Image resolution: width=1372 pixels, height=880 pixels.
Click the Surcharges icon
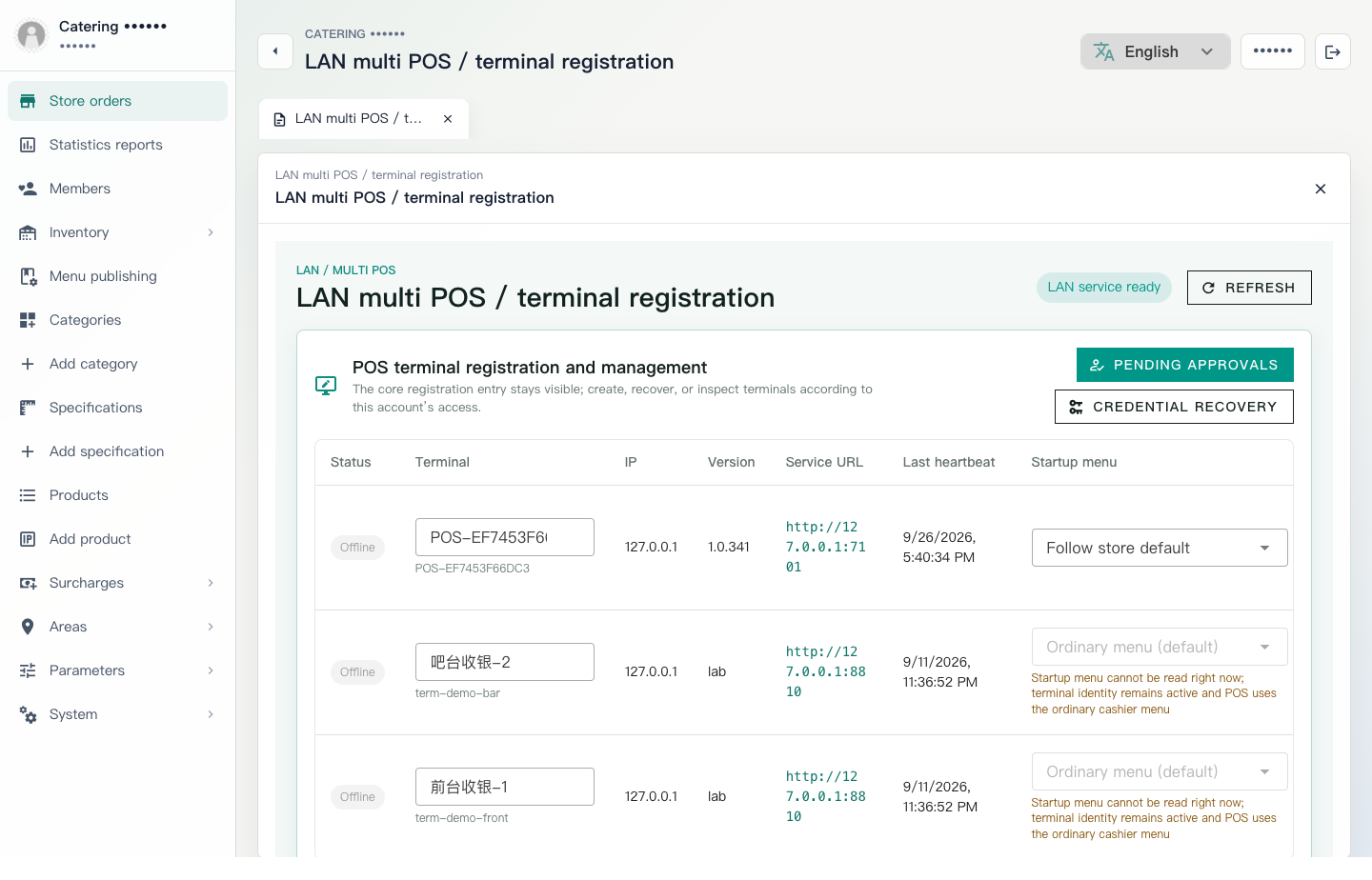28,583
